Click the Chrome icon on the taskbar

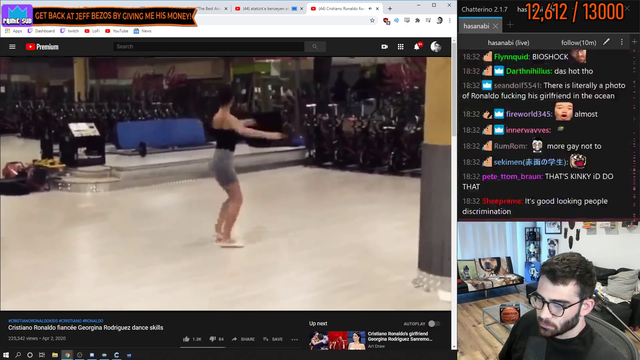coord(67,355)
